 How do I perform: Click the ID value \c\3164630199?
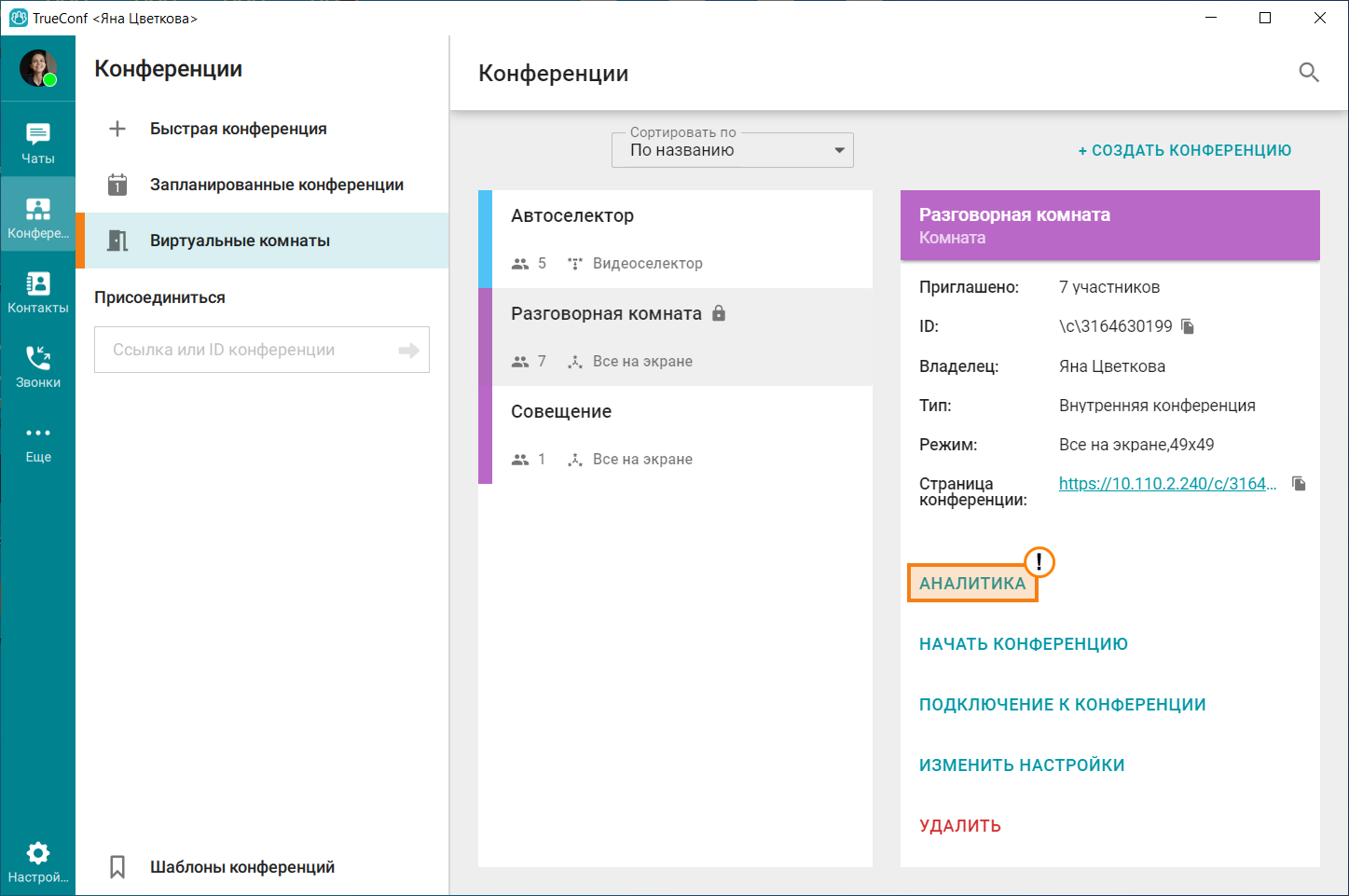(1116, 326)
